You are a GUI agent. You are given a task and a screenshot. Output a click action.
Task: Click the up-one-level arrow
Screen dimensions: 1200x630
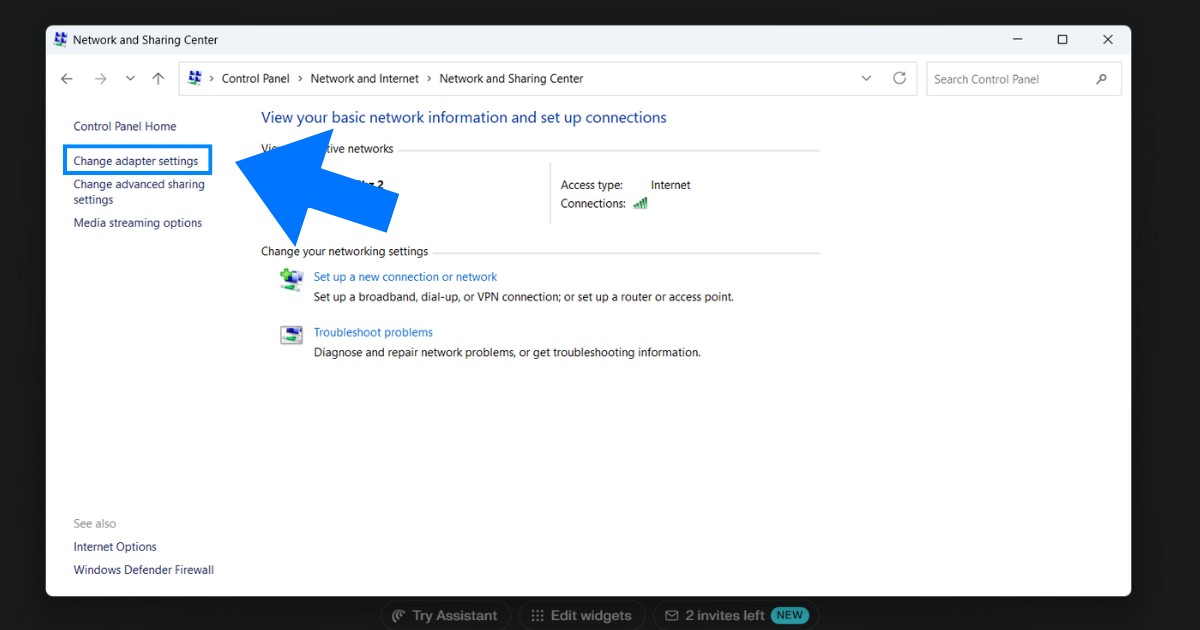(158, 78)
